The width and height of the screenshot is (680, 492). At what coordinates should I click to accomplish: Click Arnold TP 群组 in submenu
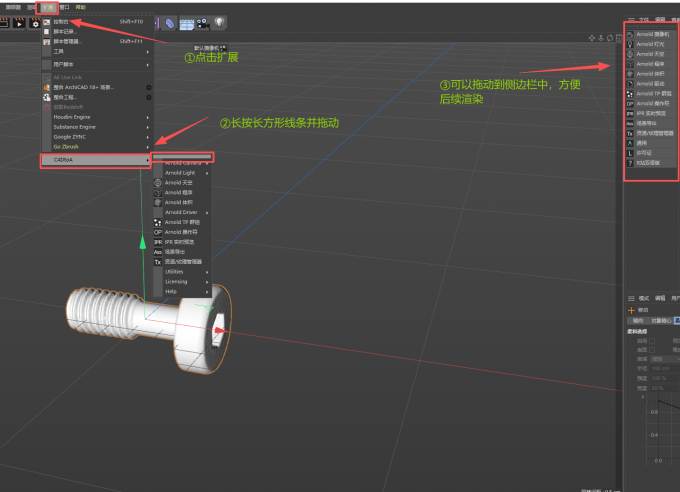click(182, 222)
